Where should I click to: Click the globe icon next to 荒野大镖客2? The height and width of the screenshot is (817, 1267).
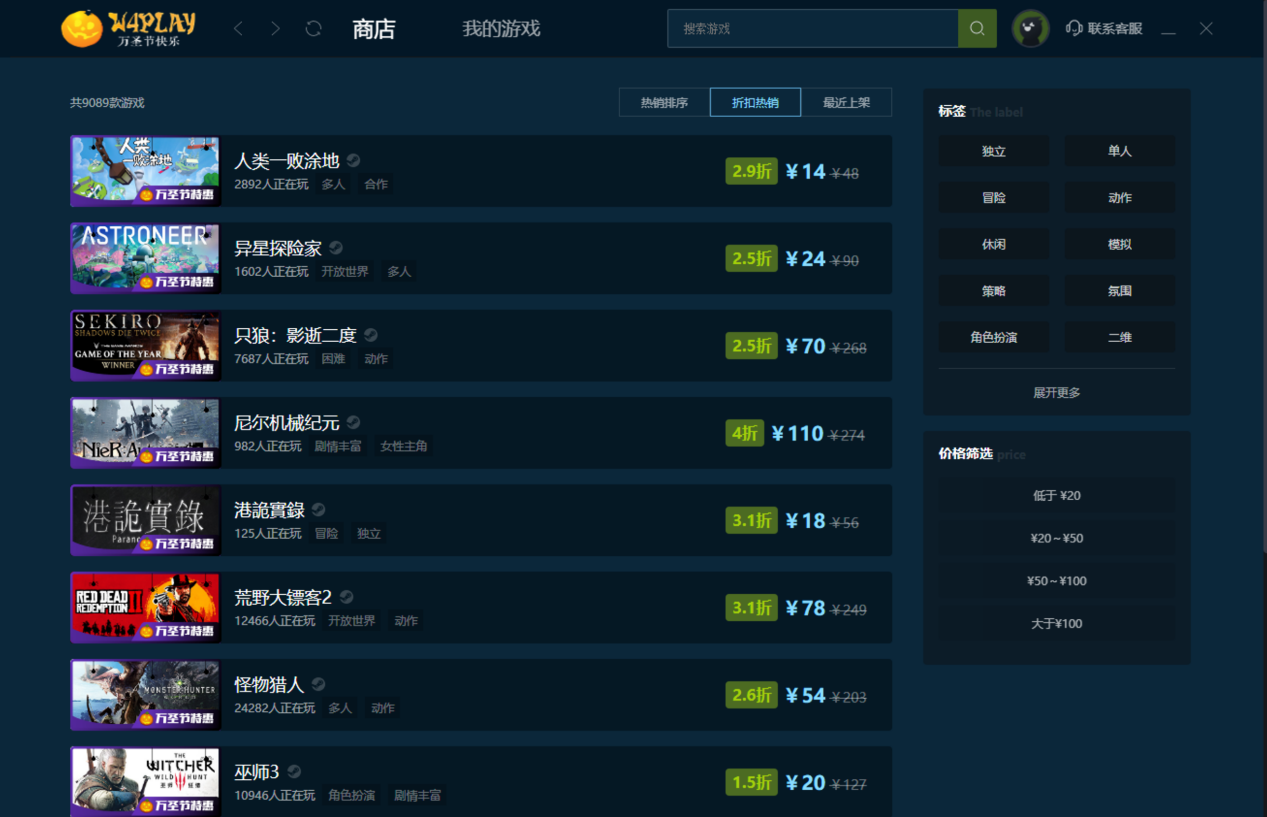(347, 595)
